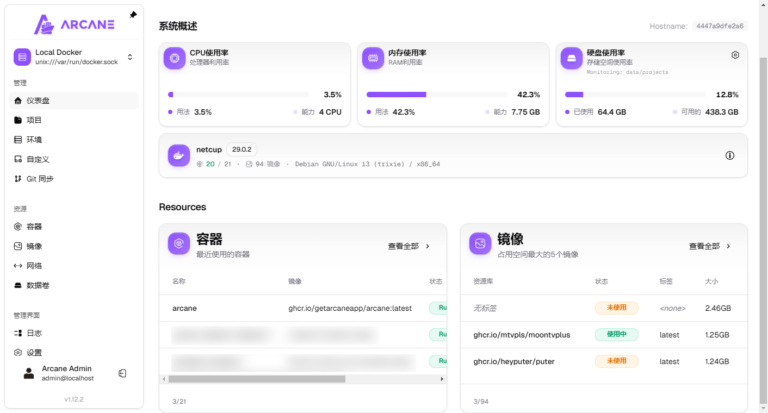Viewport: 768px width, 413px height.
Task: Click 未使用 badge in heyputer/puter row
Action: (x=617, y=361)
